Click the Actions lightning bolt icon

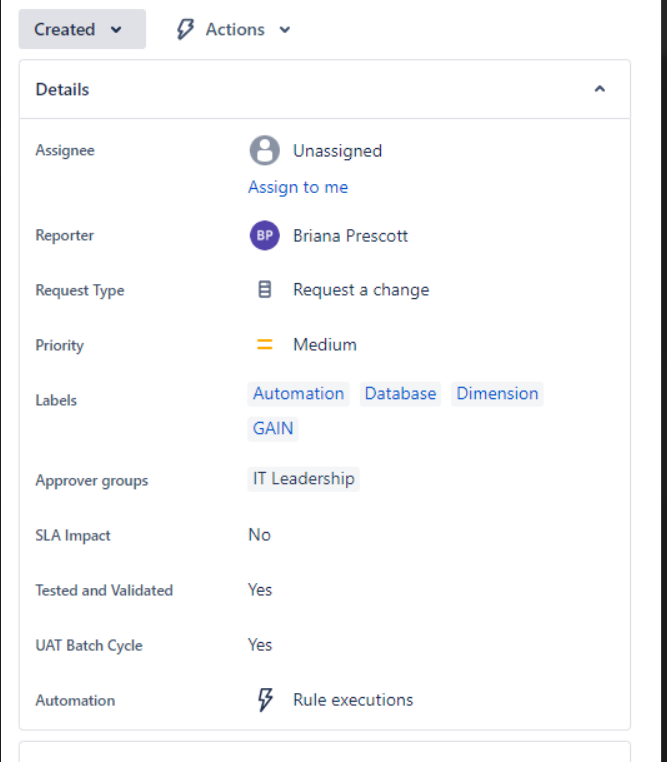[x=185, y=29]
